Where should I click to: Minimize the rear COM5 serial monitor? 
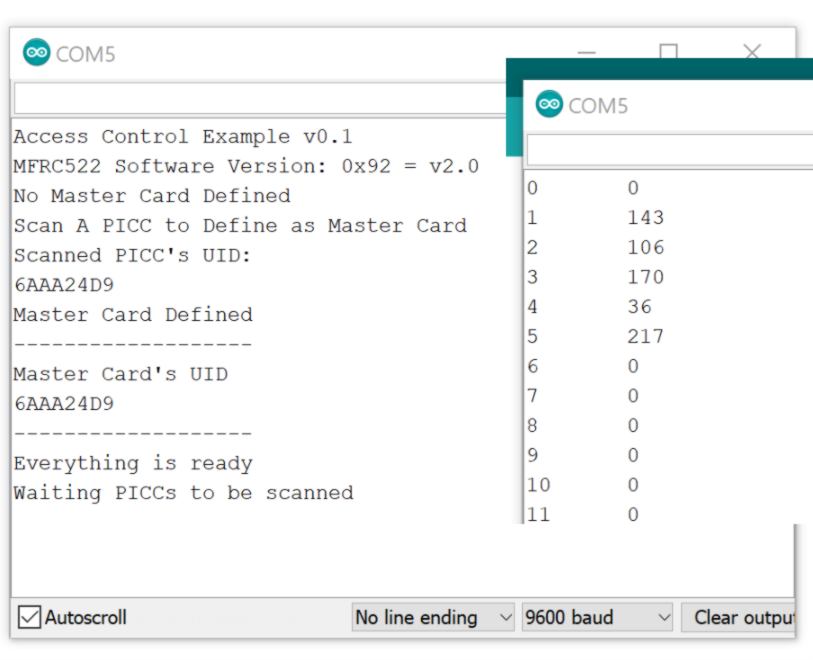pyautogui.click(x=587, y=53)
